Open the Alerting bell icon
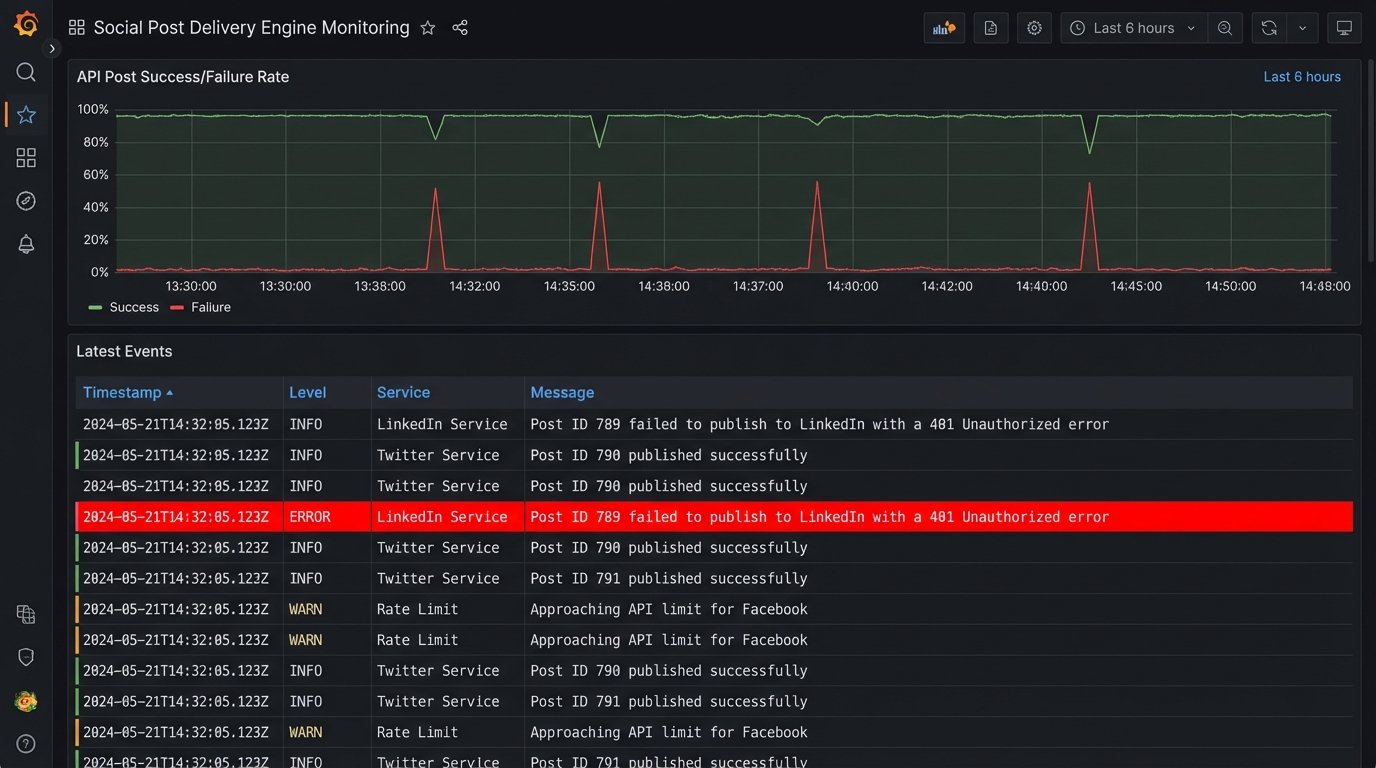This screenshot has width=1376, height=768. (x=26, y=244)
